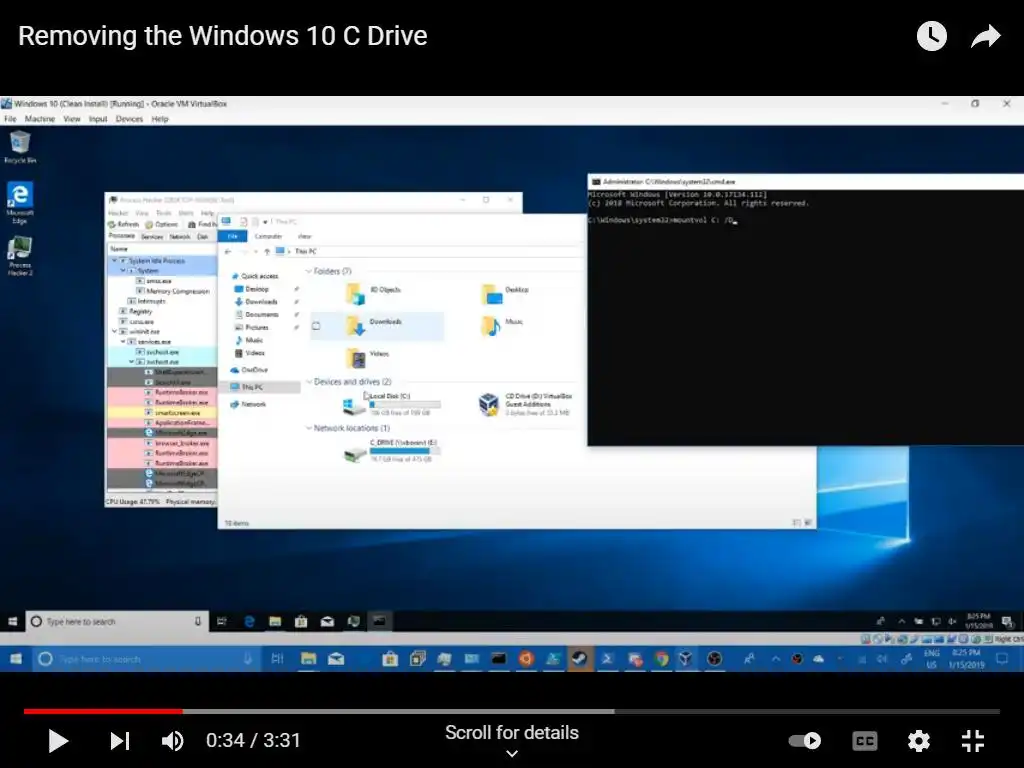Click the VM taskbar search box
The height and width of the screenshot is (768, 1024).
coord(118,621)
